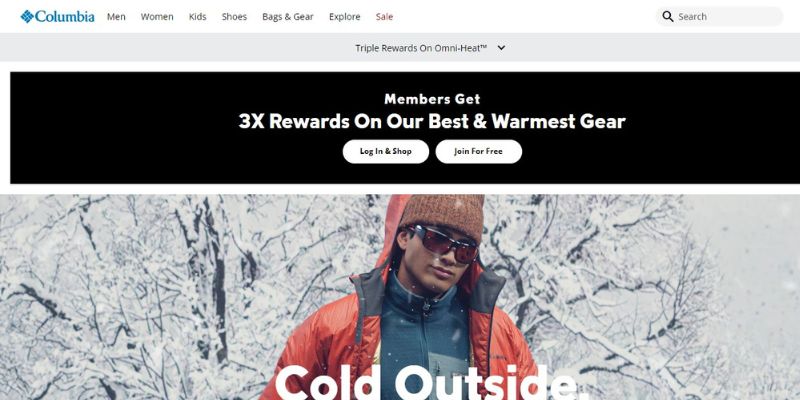
Task: Open the Men navigation menu
Action: click(116, 16)
